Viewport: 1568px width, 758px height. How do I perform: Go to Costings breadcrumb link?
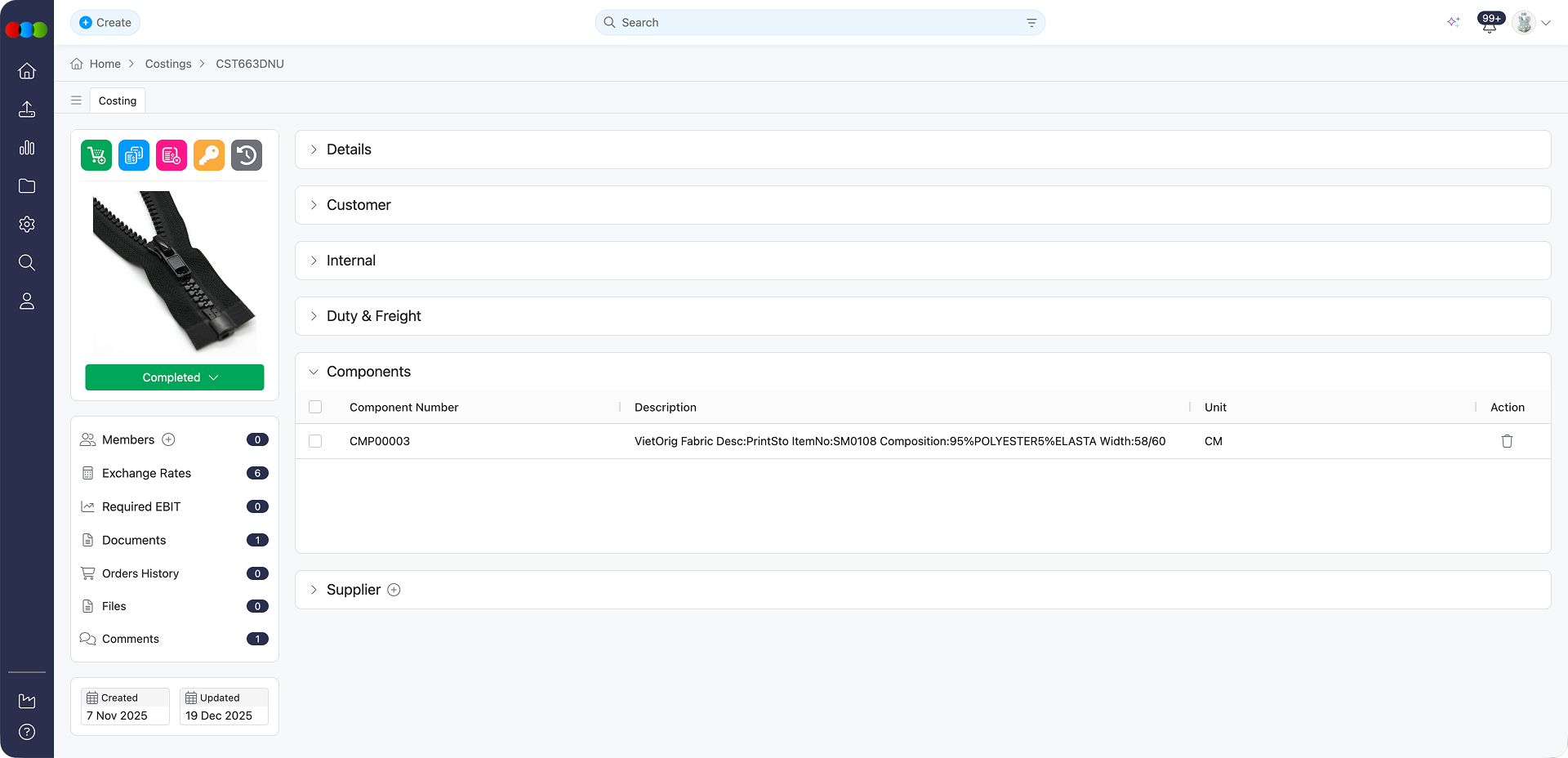pos(168,64)
